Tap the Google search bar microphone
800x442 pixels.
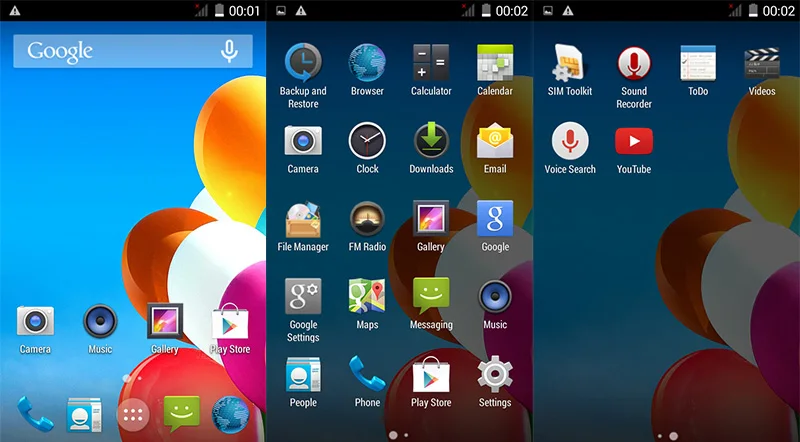(x=229, y=51)
